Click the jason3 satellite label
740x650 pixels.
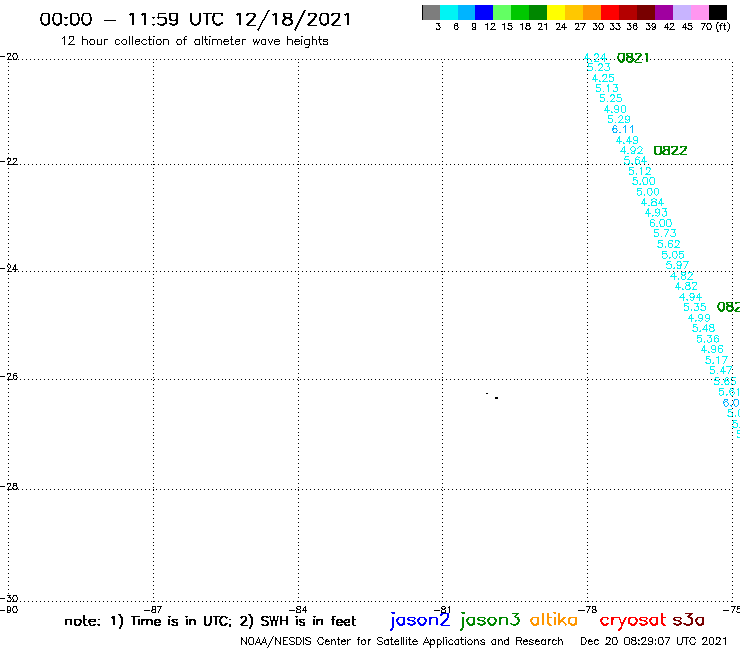tap(490, 621)
